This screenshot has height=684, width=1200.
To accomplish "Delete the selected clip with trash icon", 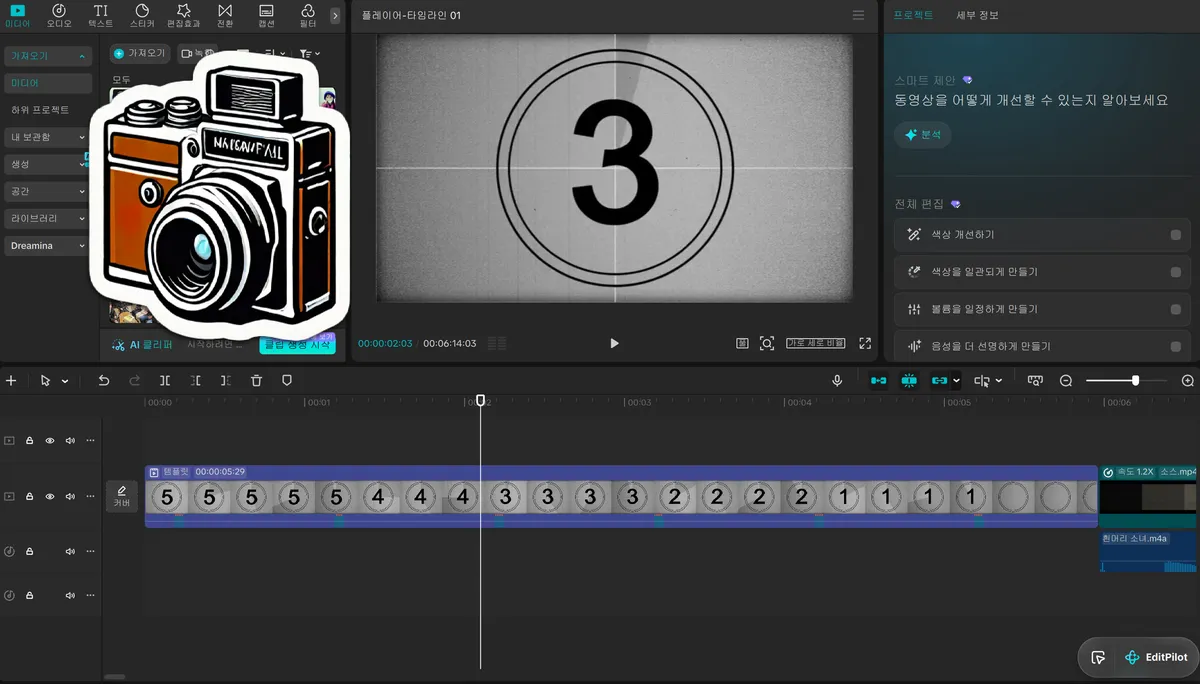I will tap(257, 381).
